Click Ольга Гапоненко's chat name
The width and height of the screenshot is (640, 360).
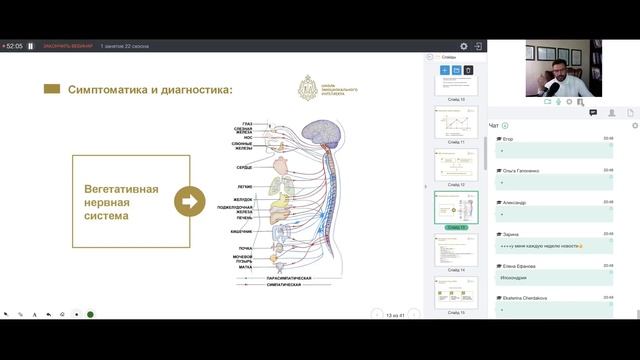pyautogui.click(x=521, y=171)
